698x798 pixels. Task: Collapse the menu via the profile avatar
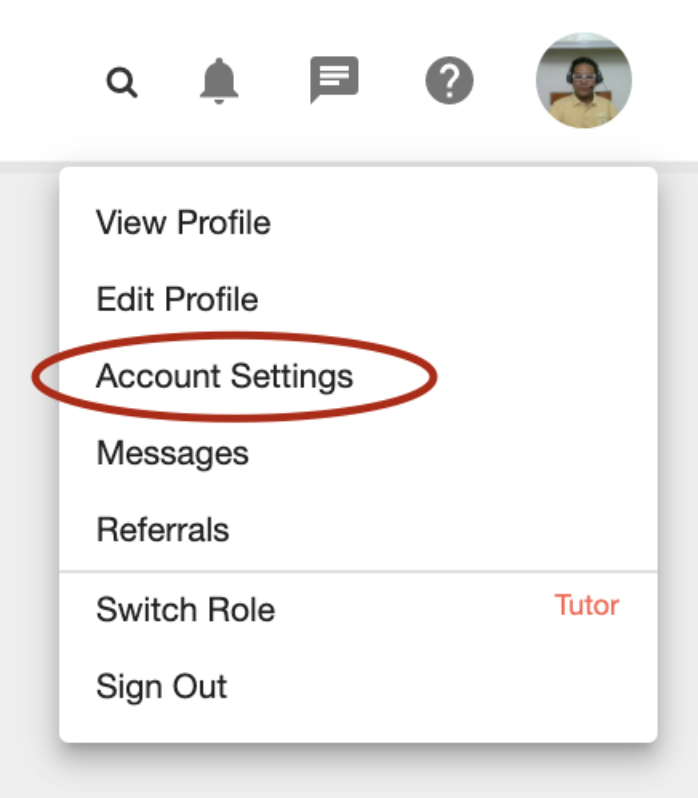(584, 80)
